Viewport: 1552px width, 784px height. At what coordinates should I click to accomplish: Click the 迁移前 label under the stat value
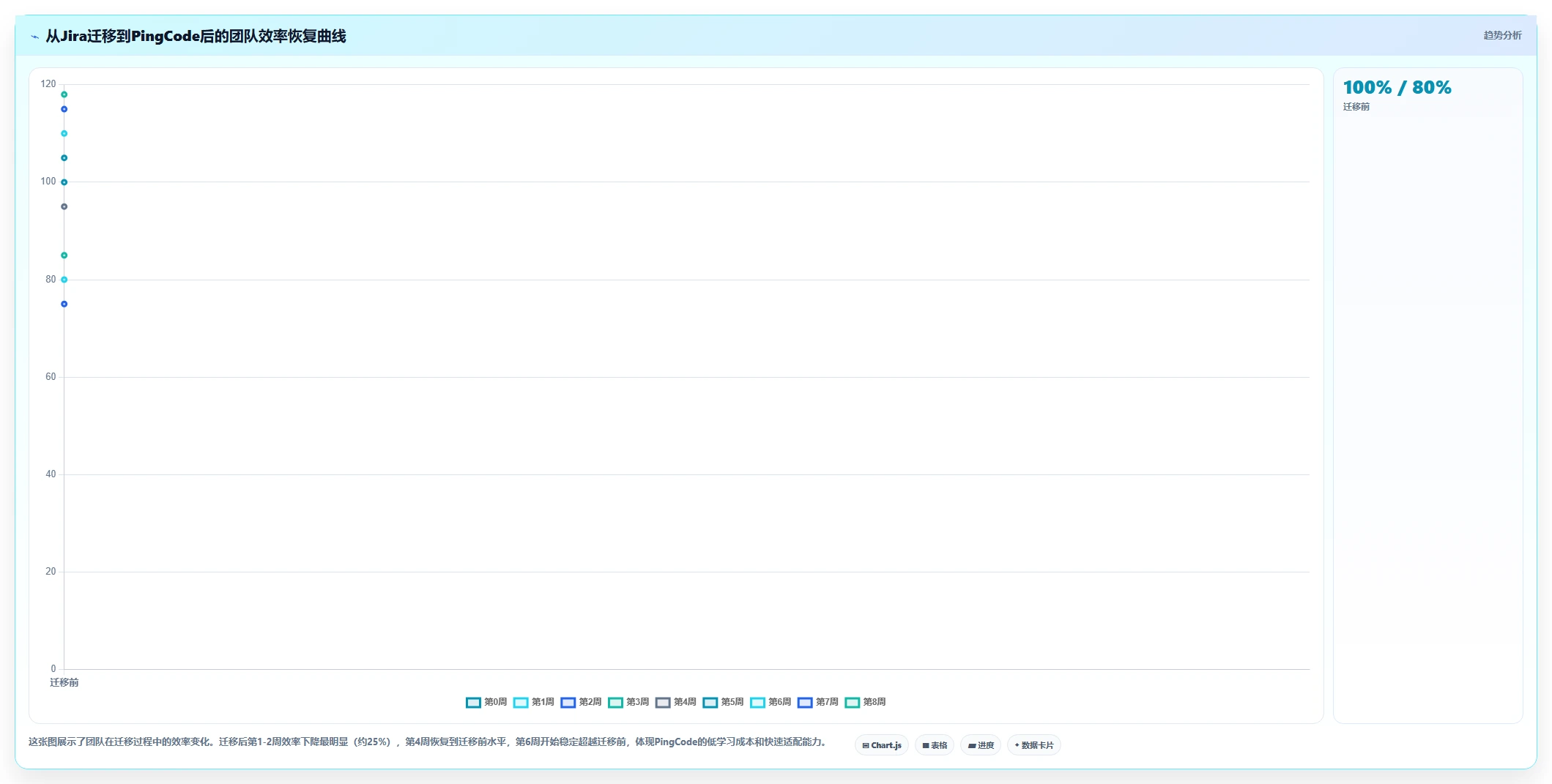tap(1356, 107)
